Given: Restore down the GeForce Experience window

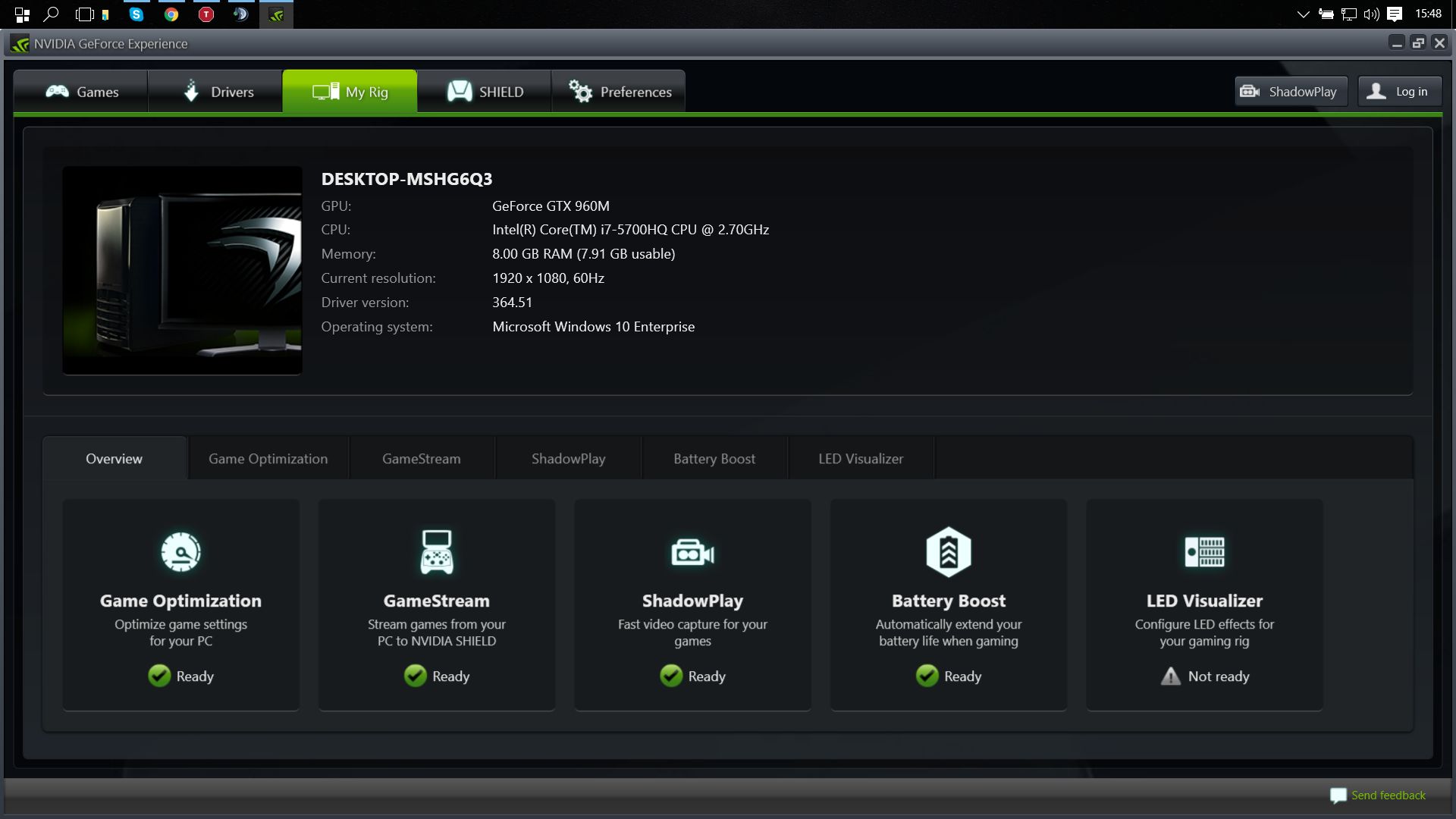Looking at the screenshot, I should (1418, 43).
